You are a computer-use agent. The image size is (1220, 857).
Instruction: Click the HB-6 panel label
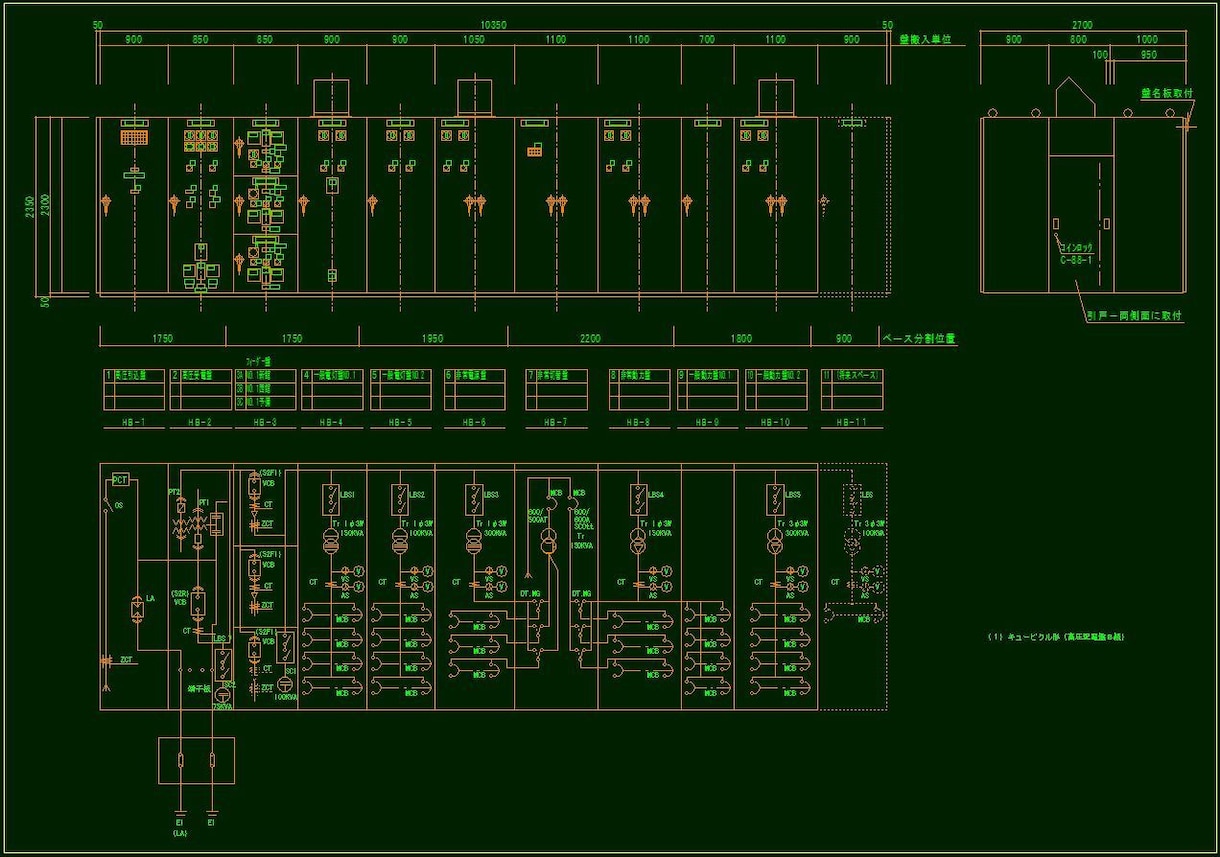[x=474, y=423]
